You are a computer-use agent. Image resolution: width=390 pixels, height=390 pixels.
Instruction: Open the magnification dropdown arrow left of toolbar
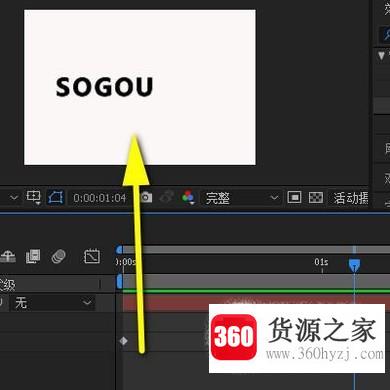coord(14,198)
